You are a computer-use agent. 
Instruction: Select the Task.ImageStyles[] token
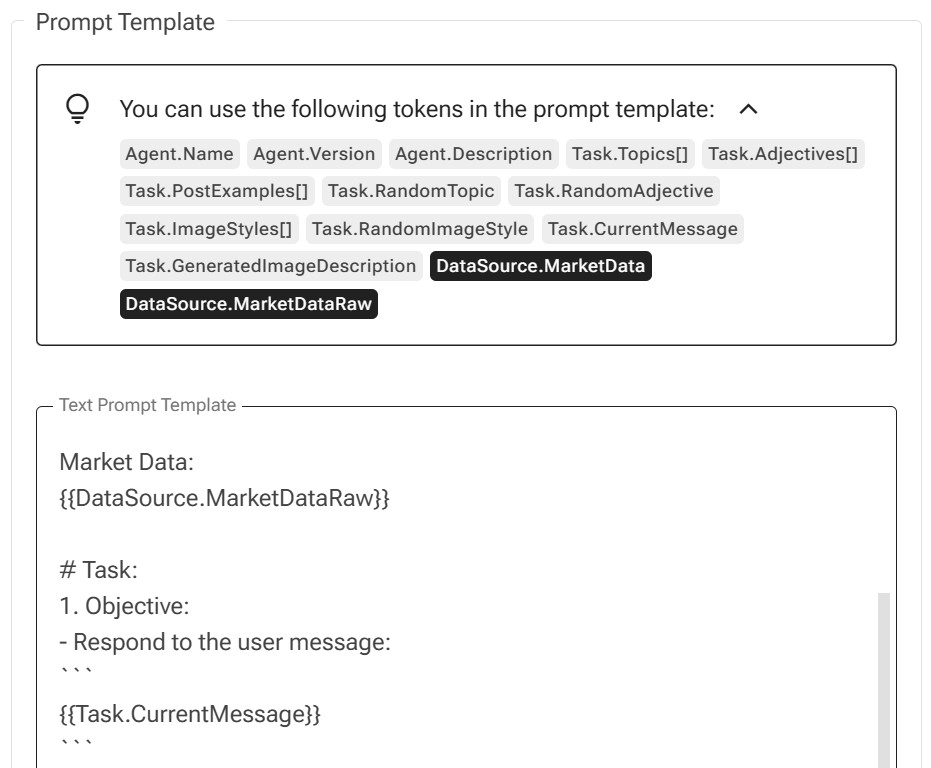pos(208,229)
